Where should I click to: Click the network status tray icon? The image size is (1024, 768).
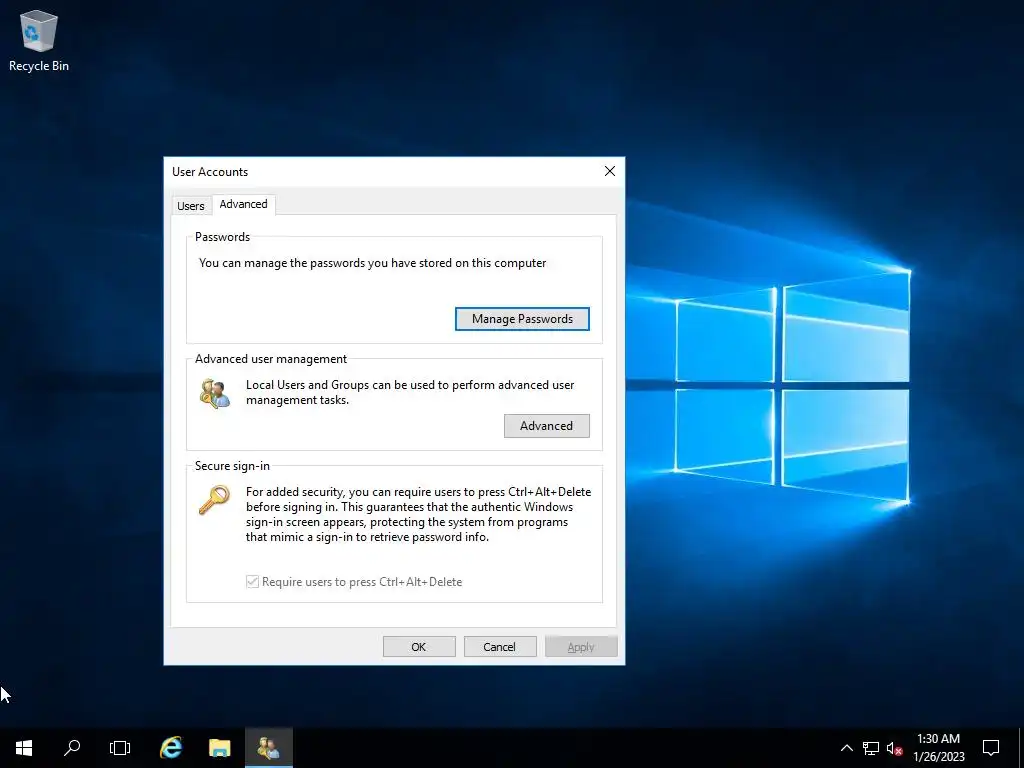[x=871, y=748]
